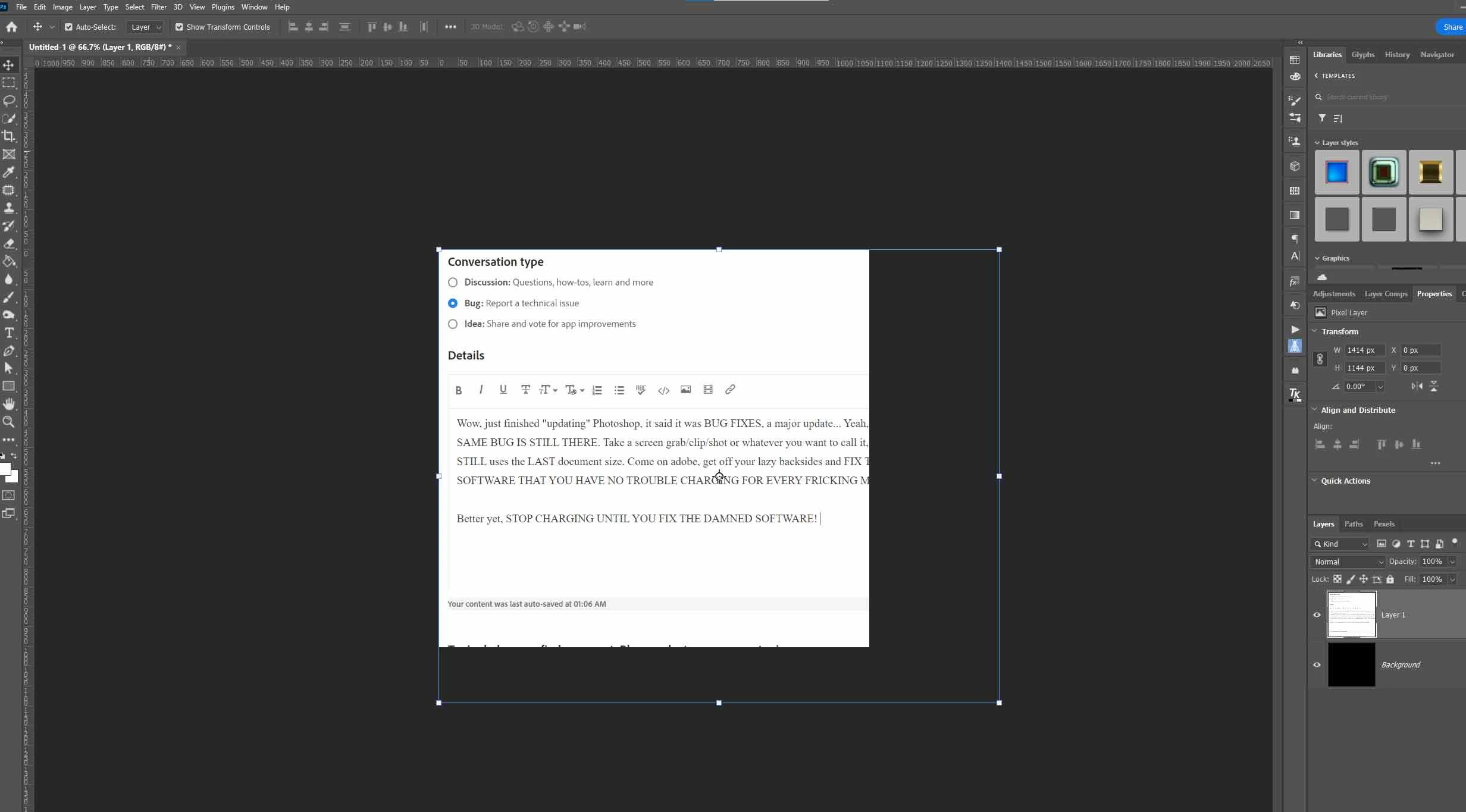Image resolution: width=1466 pixels, height=812 pixels.
Task: Collapse the Align and Distribute section
Action: (x=1314, y=409)
